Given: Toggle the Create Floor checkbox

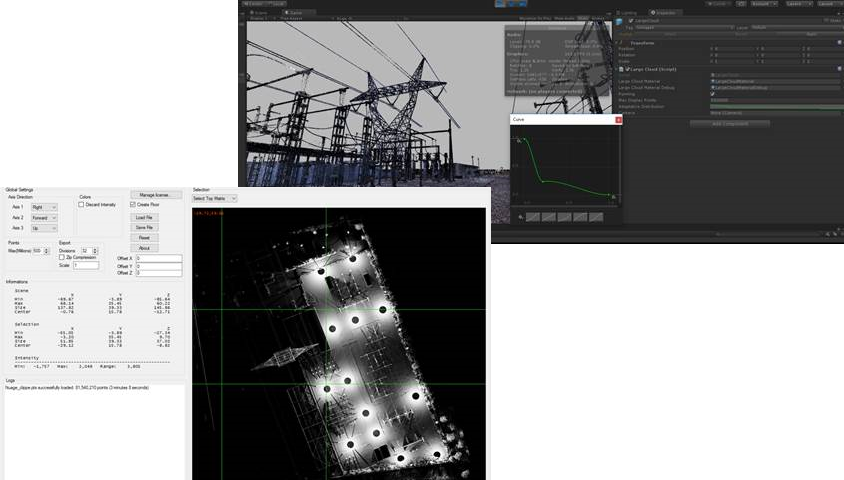Looking at the screenshot, I should [133, 204].
